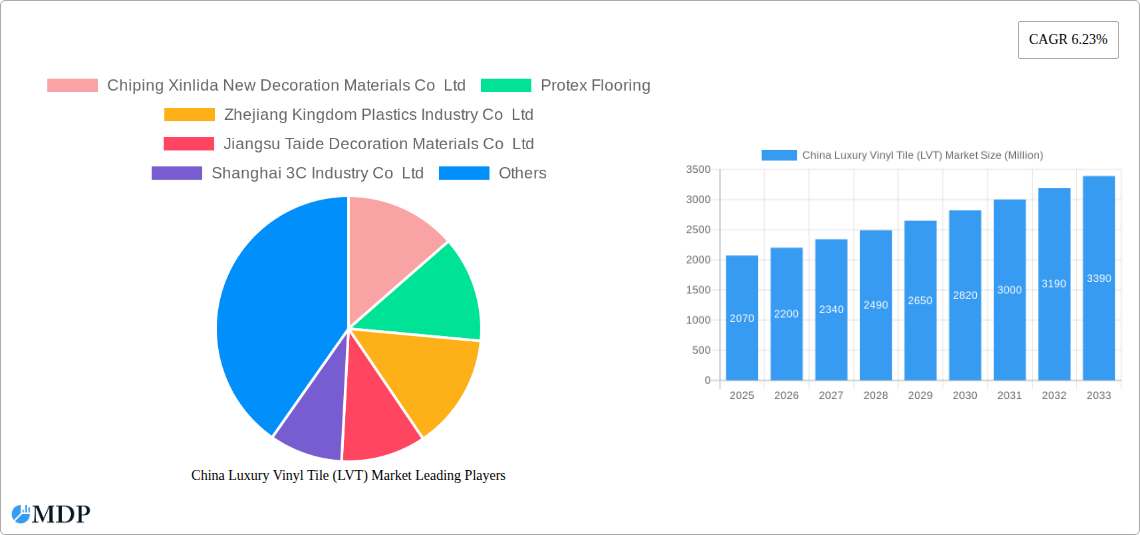Click the CAGR 6.23% badge
This screenshot has height=535, width=1140.
point(1068,40)
